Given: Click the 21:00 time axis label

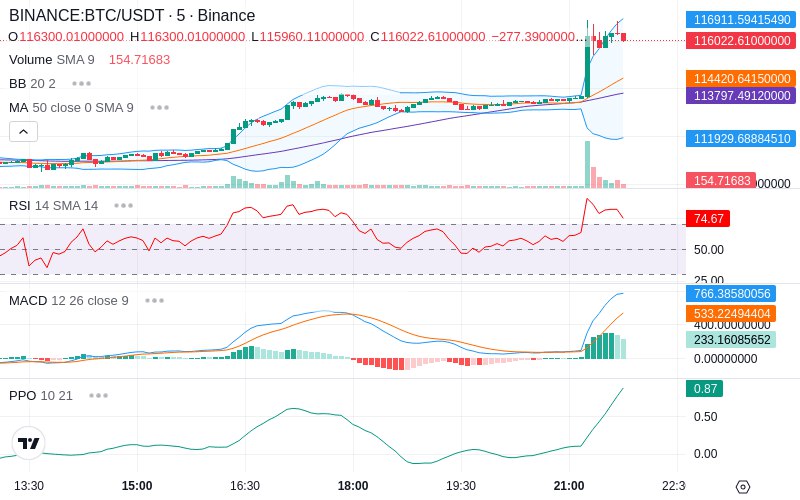Looking at the screenshot, I should [x=569, y=486].
